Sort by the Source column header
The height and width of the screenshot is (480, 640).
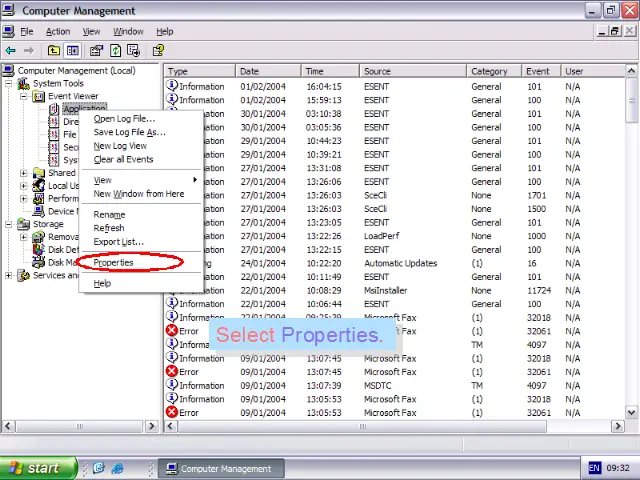[413, 71]
